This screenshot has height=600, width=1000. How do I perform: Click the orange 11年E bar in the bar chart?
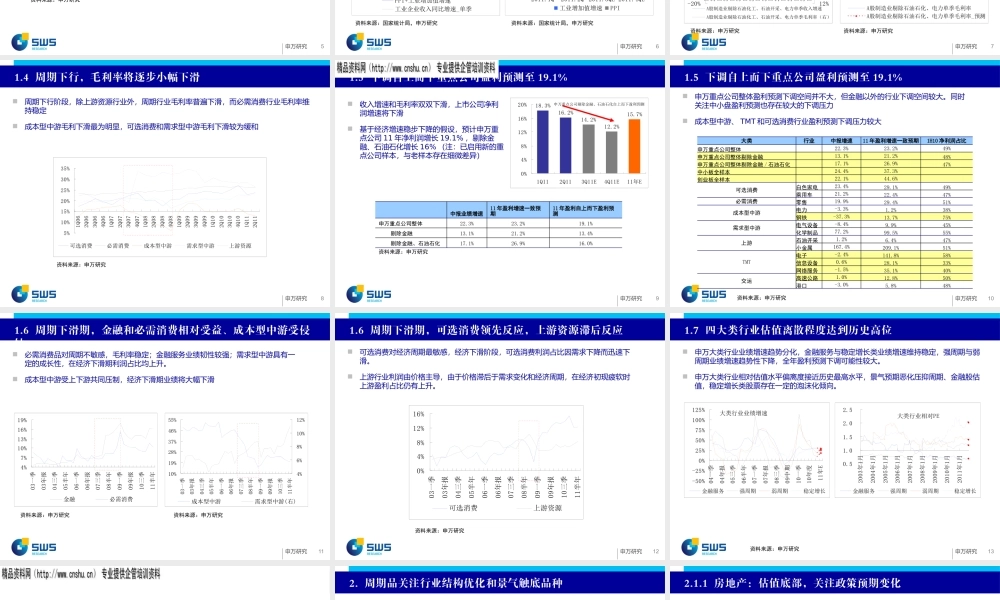pos(634,146)
